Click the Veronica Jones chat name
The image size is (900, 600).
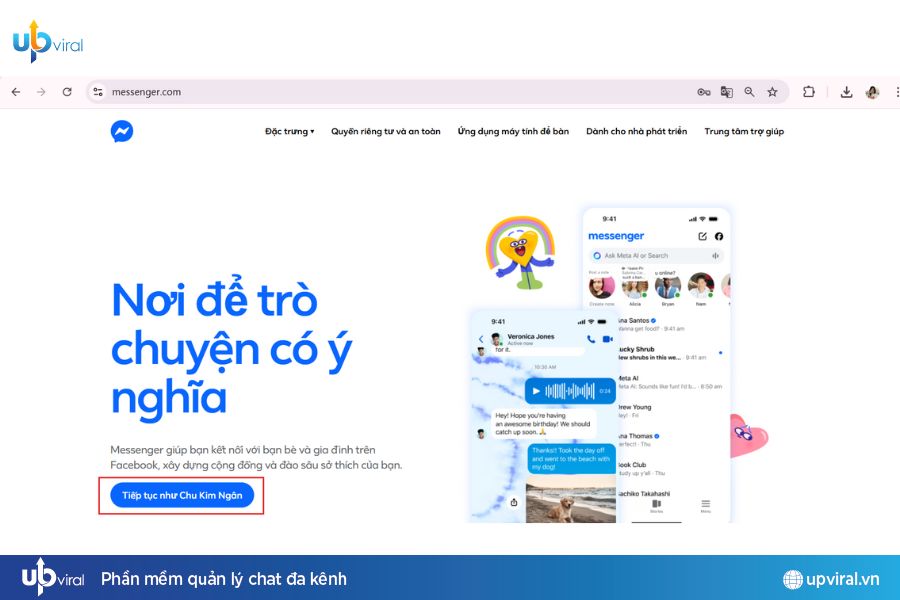coord(531,336)
